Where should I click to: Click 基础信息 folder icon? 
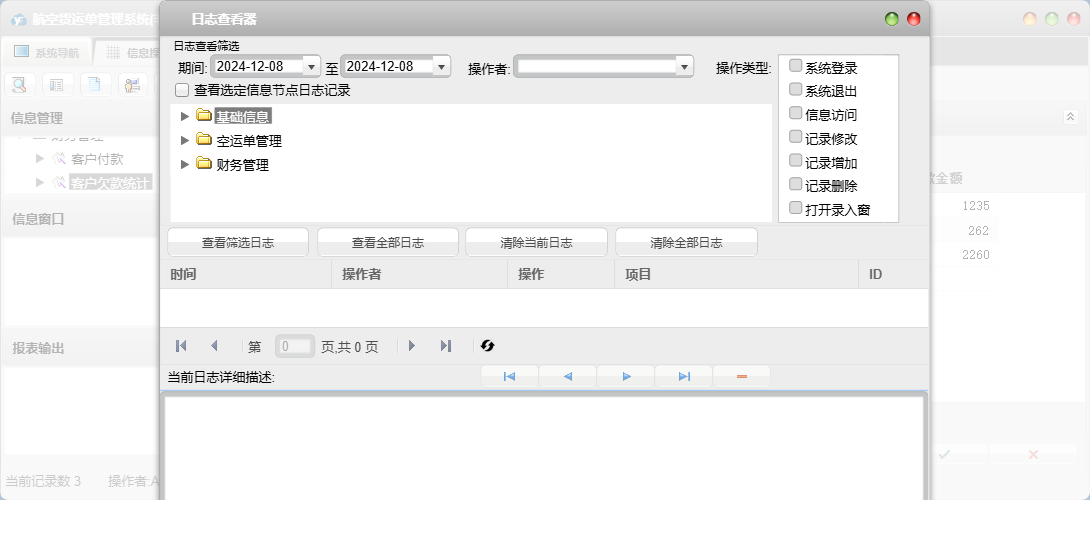pyautogui.click(x=204, y=115)
